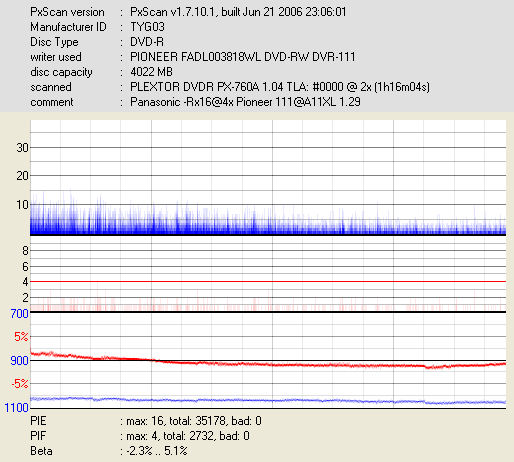
Task: Click the disc capacity 4022 MB value
Action: (x=151, y=72)
